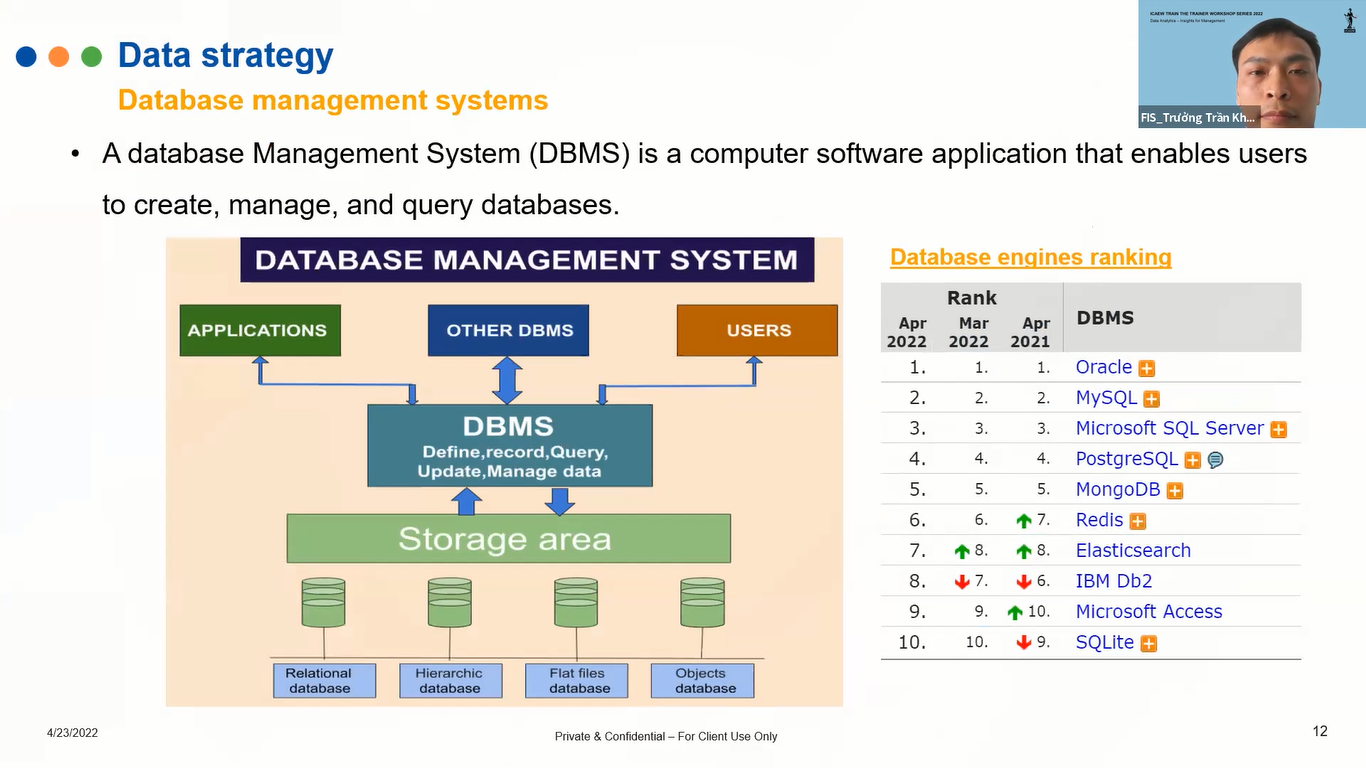
Task: Click the Apr 2021 column header
Action: [1030, 332]
